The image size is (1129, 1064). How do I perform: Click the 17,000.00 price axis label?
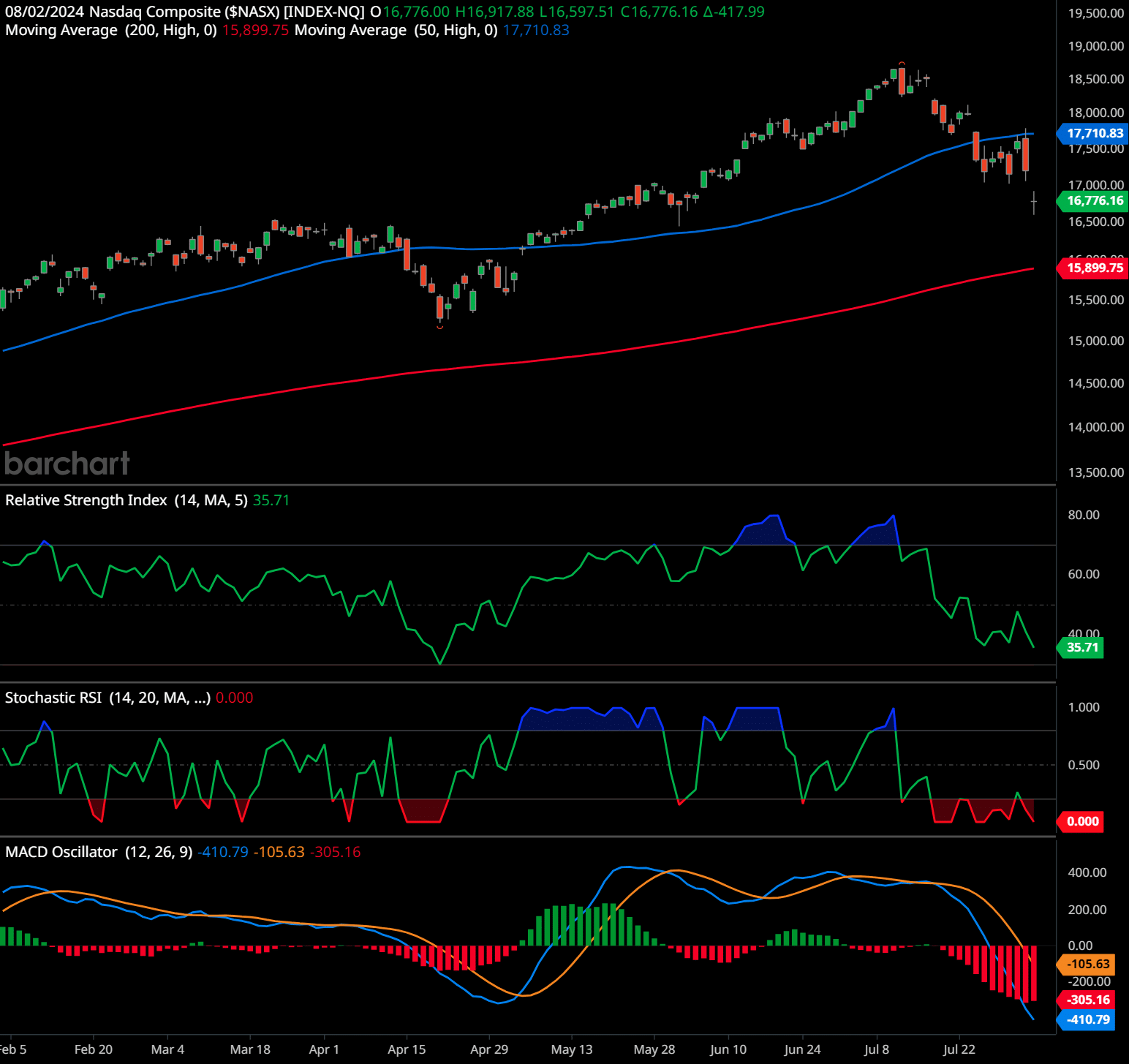(x=1095, y=185)
